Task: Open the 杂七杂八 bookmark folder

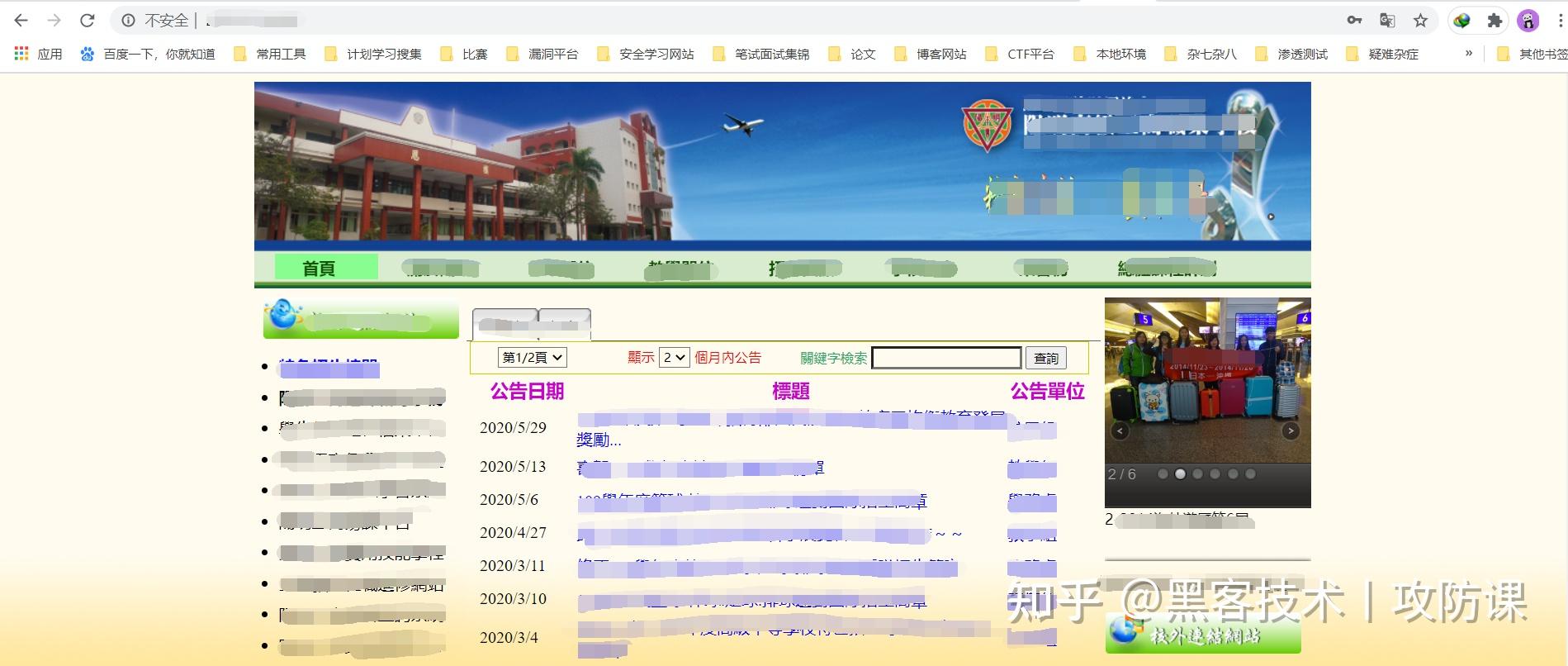Action: [1201, 54]
